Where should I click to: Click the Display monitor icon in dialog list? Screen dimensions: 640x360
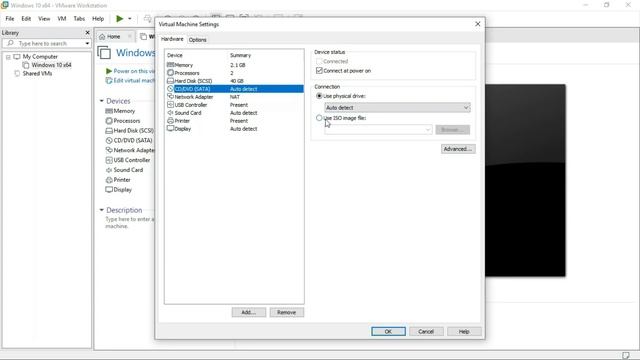tap(170, 129)
